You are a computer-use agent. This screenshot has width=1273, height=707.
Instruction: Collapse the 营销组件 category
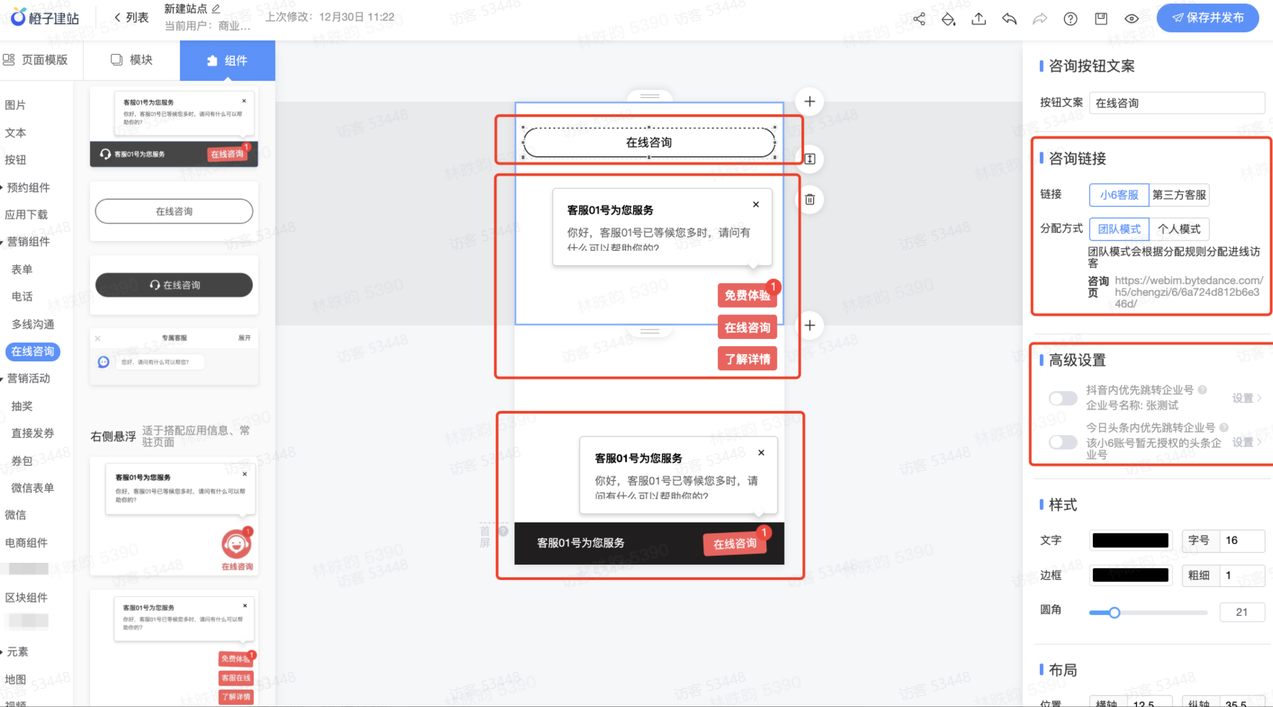pyautogui.click(x=27, y=242)
